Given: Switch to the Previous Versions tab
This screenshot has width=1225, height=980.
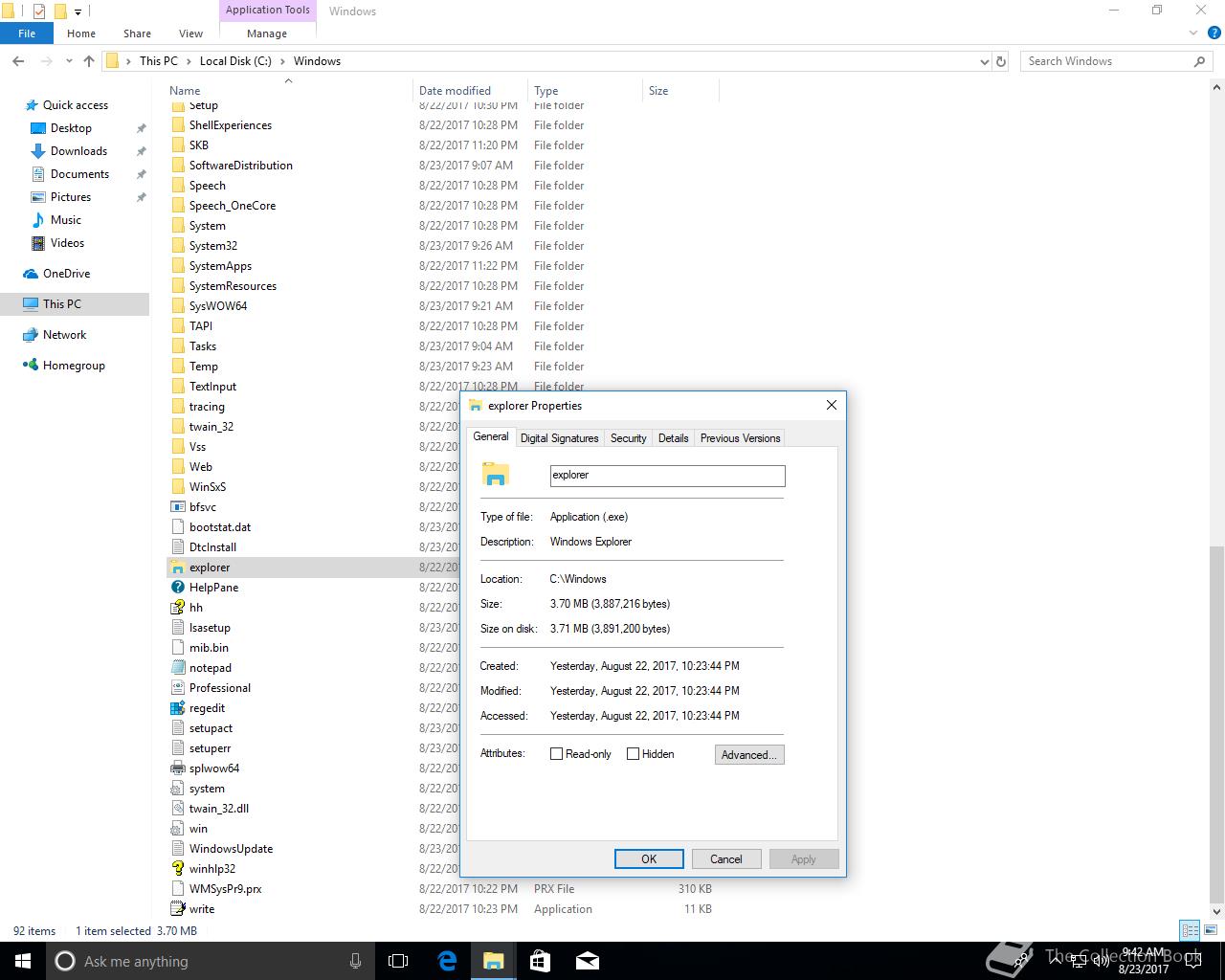Looking at the screenshot, I should [741, 438].
